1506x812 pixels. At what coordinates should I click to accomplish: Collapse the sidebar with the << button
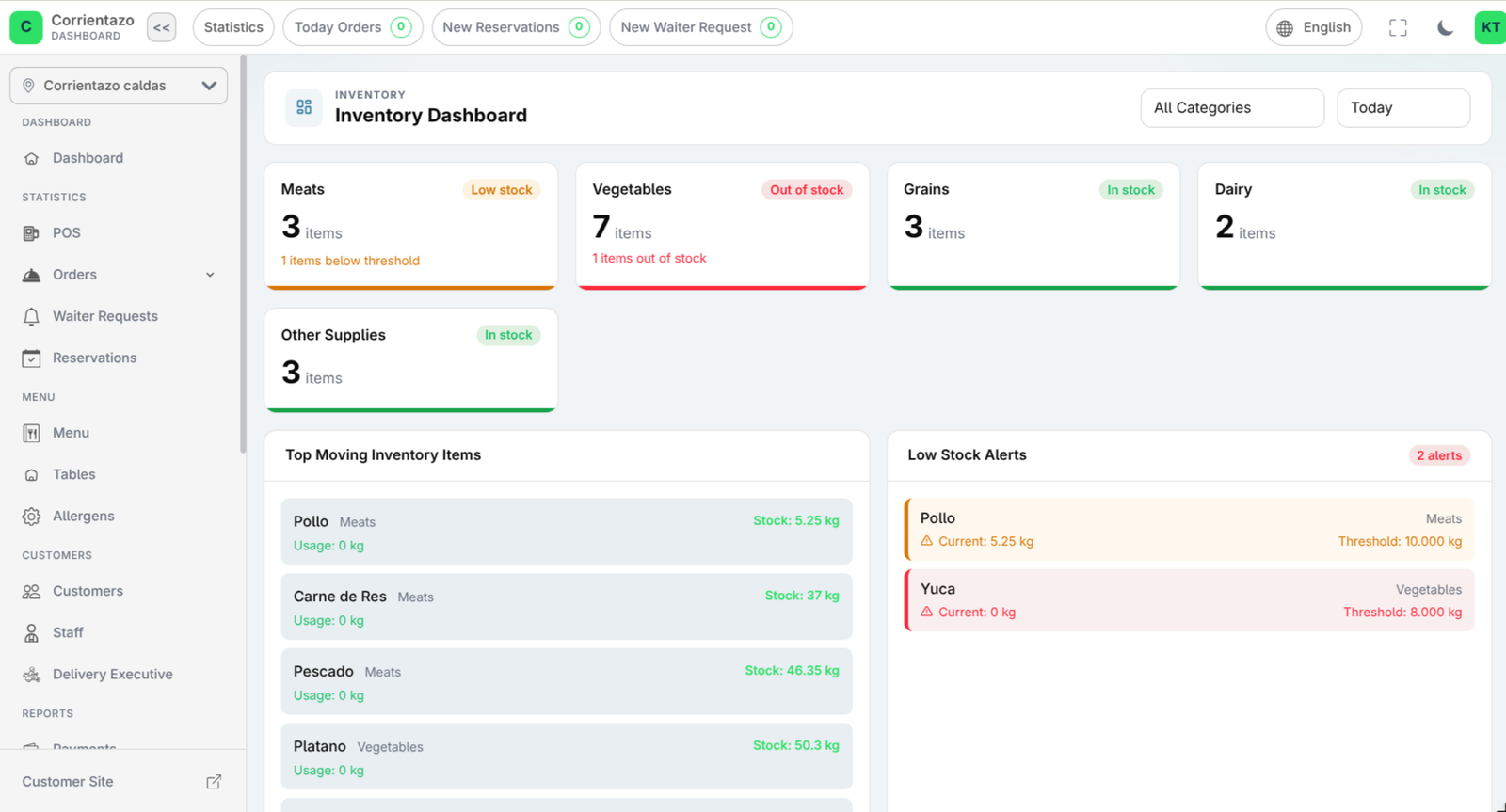[162, 27]
